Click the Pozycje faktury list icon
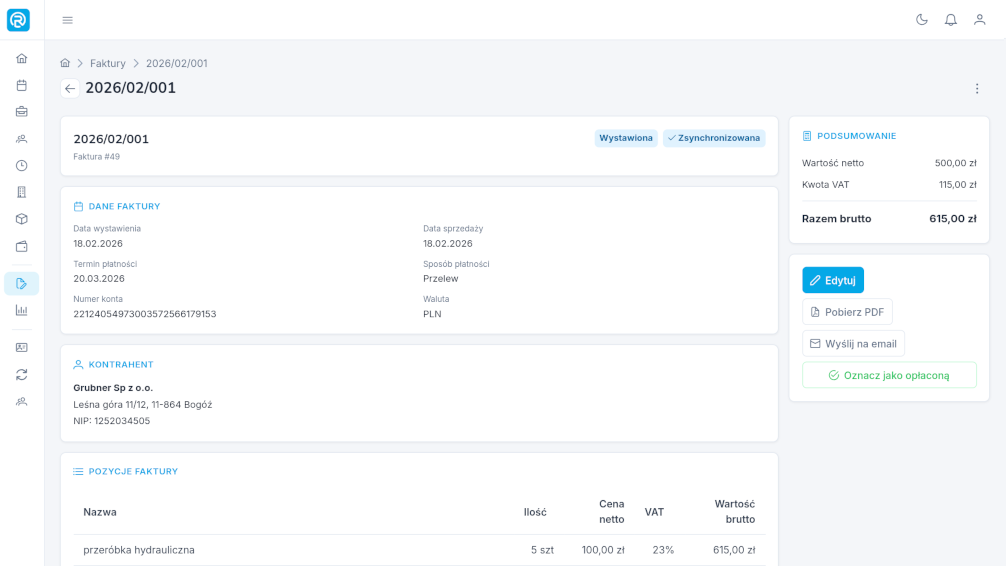The width and height of the screenshot is (1006, 566). tap(78, 472)
